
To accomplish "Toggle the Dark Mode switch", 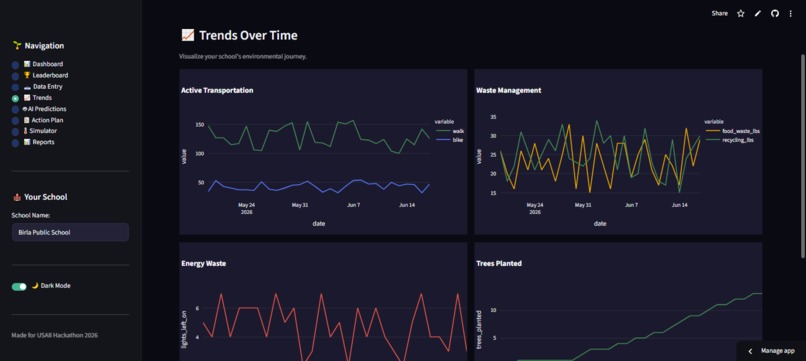I will point(19,286).
